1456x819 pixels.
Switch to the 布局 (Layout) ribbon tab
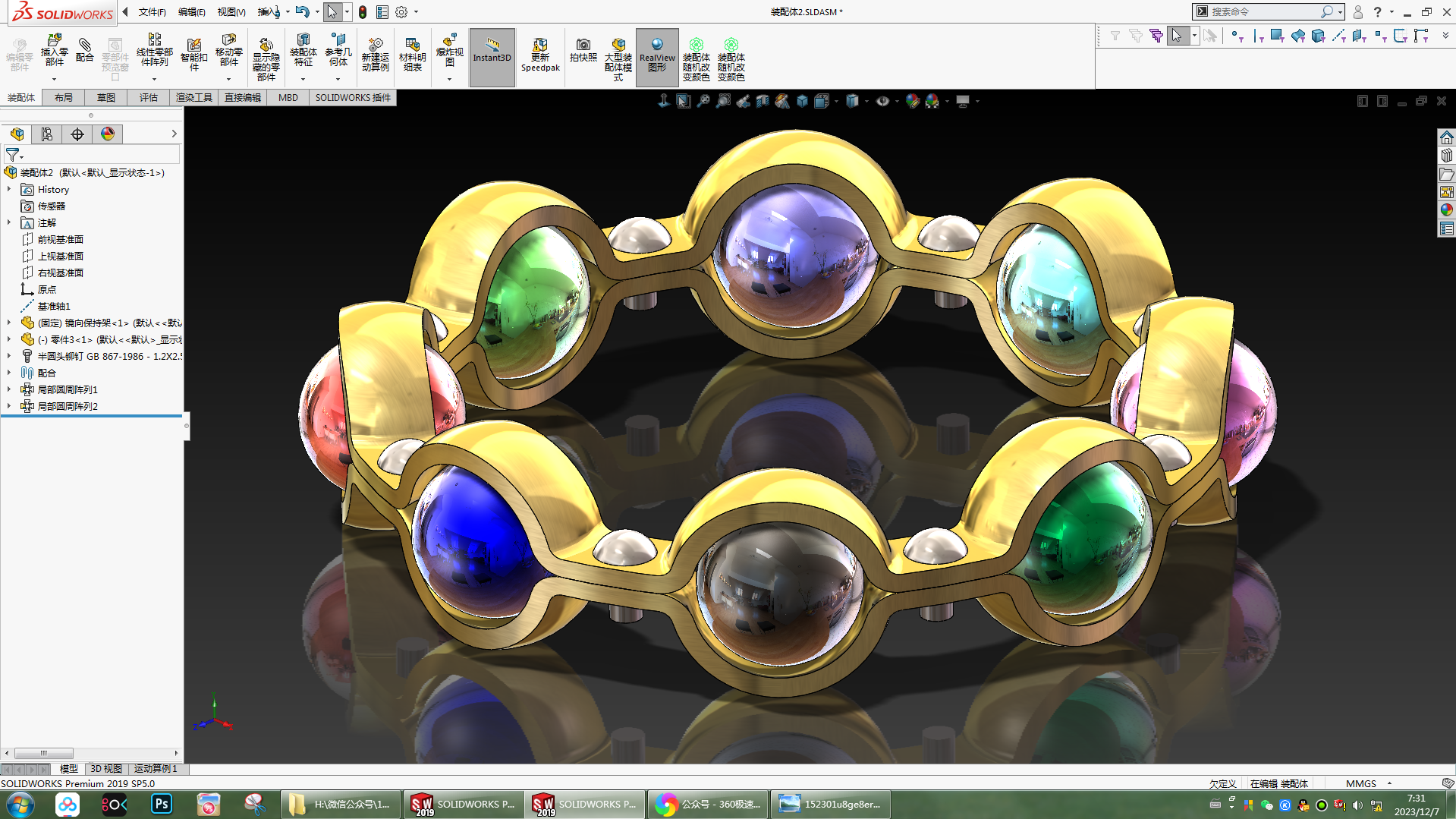click(64, 97)
